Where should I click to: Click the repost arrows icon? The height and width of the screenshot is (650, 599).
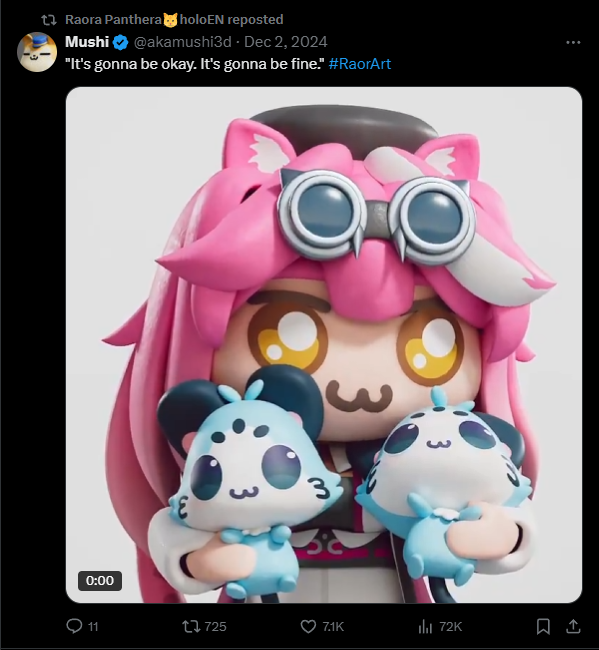[191, 626]
